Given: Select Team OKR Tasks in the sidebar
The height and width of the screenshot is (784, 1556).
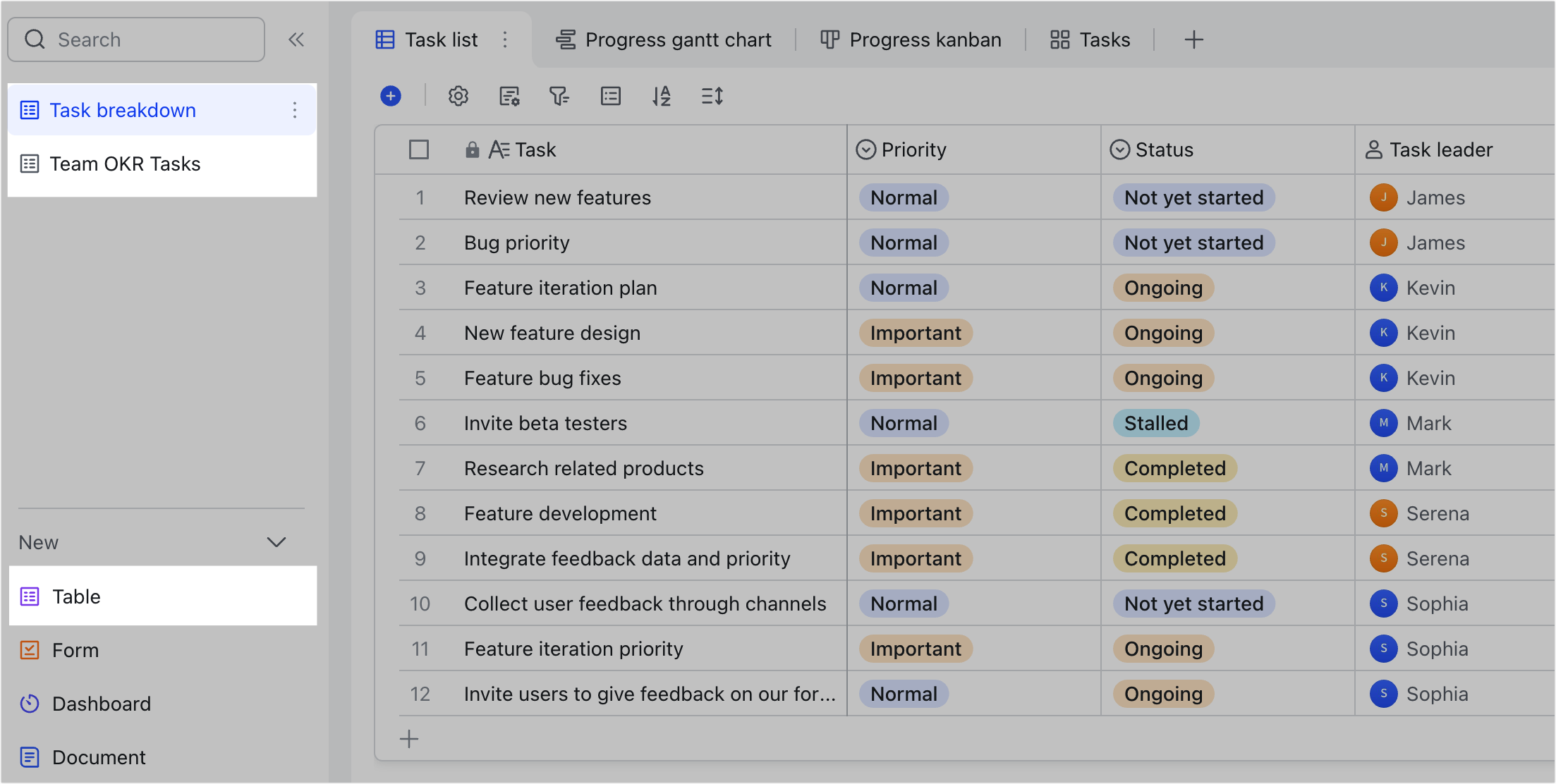Looking at the screenshot, I should click(x=124, y=164).
